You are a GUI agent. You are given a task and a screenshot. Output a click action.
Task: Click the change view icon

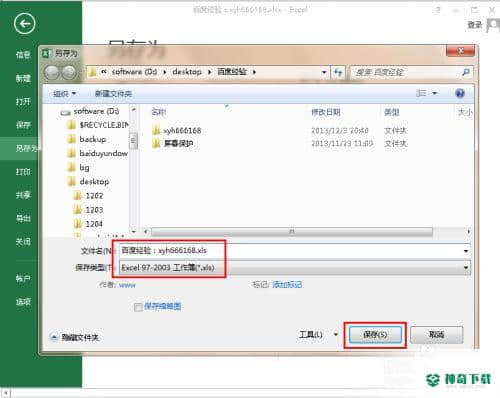[421, 93]
